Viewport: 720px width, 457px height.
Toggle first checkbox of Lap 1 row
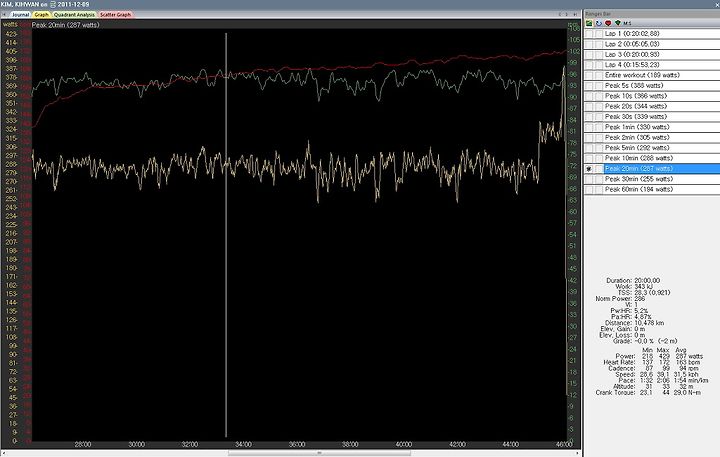589,34
